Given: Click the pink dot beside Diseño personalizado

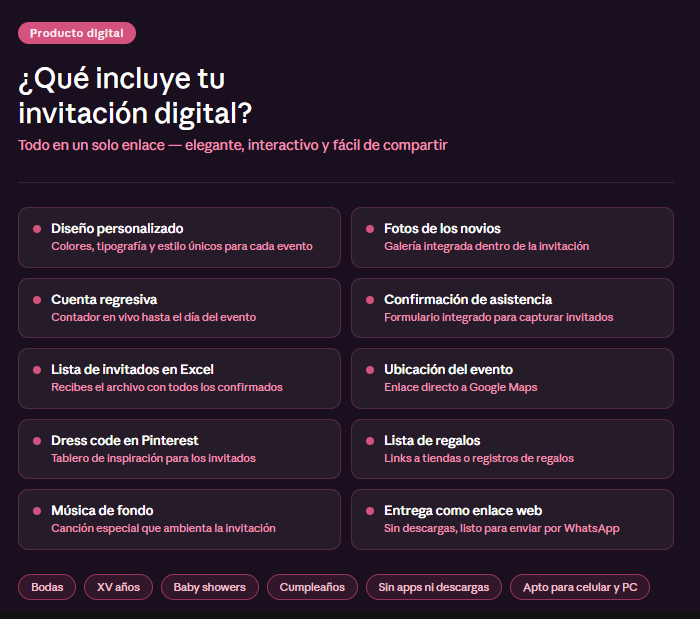Looking at the screenshot, I should point(37,229).
